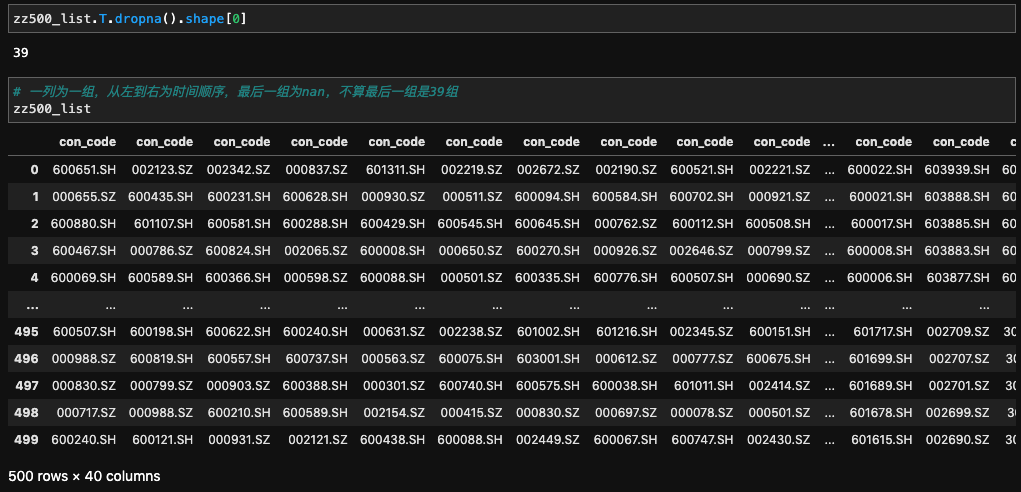Click row index label 0
The image size is (1021, 492).
click(34, 169)
